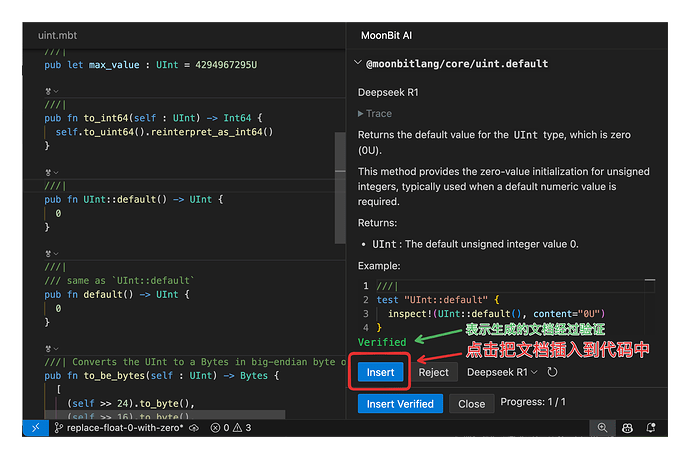Open the Deepseek R1 model dropdown
This screenshot has width=690, height=459.
tap(502, 372)
